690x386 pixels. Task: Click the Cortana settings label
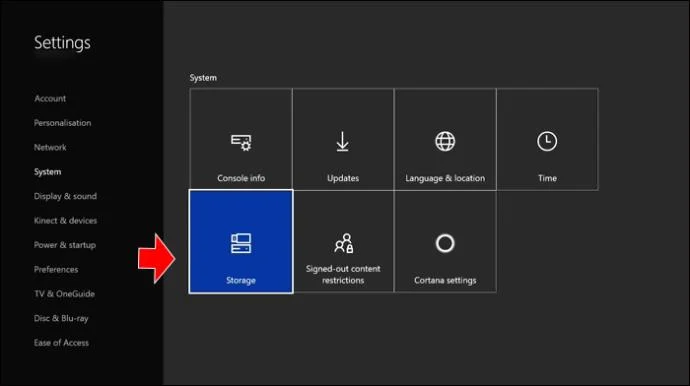click(445, 280)
